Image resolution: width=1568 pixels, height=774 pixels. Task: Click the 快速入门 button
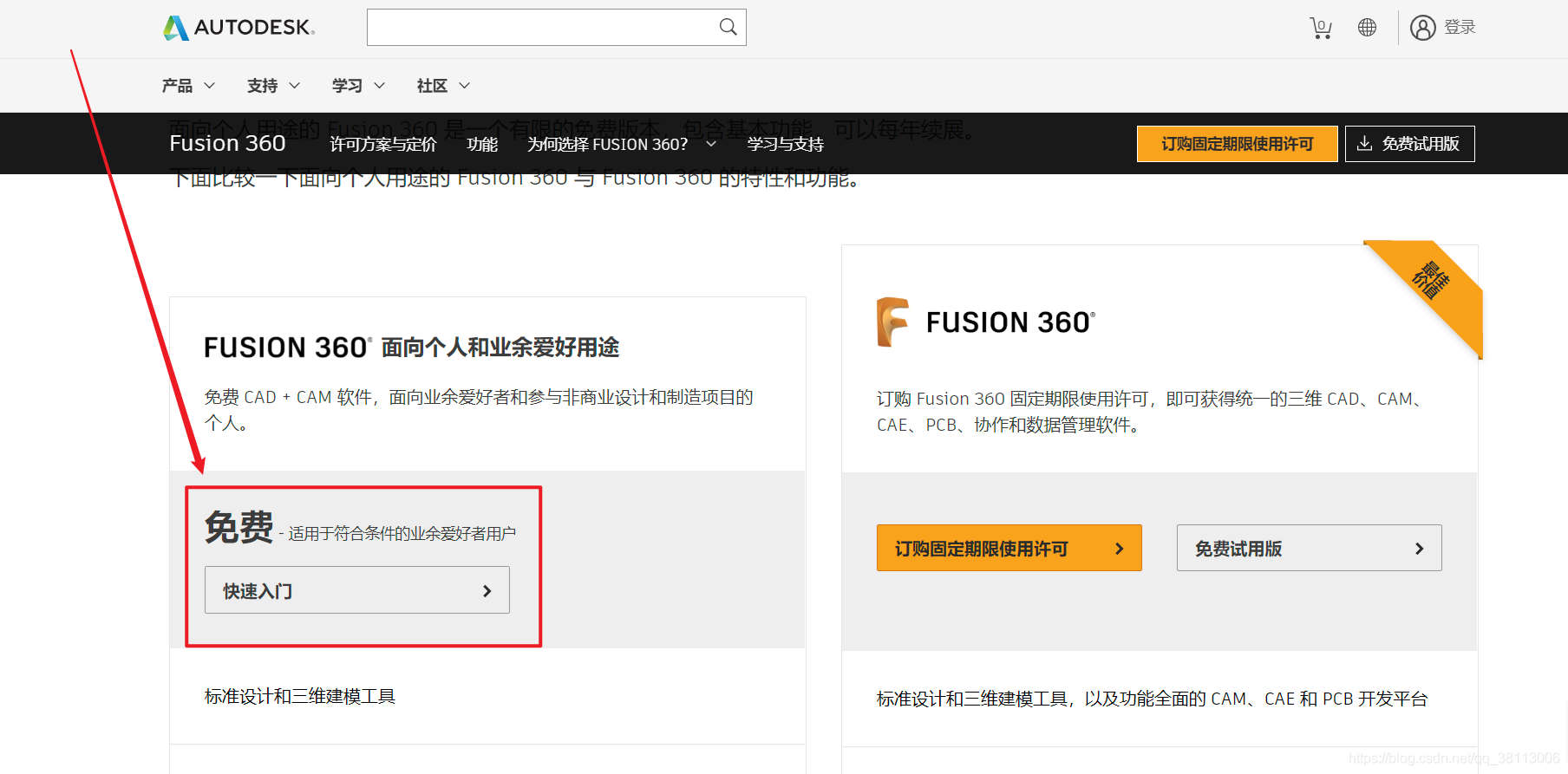[357, 590]
